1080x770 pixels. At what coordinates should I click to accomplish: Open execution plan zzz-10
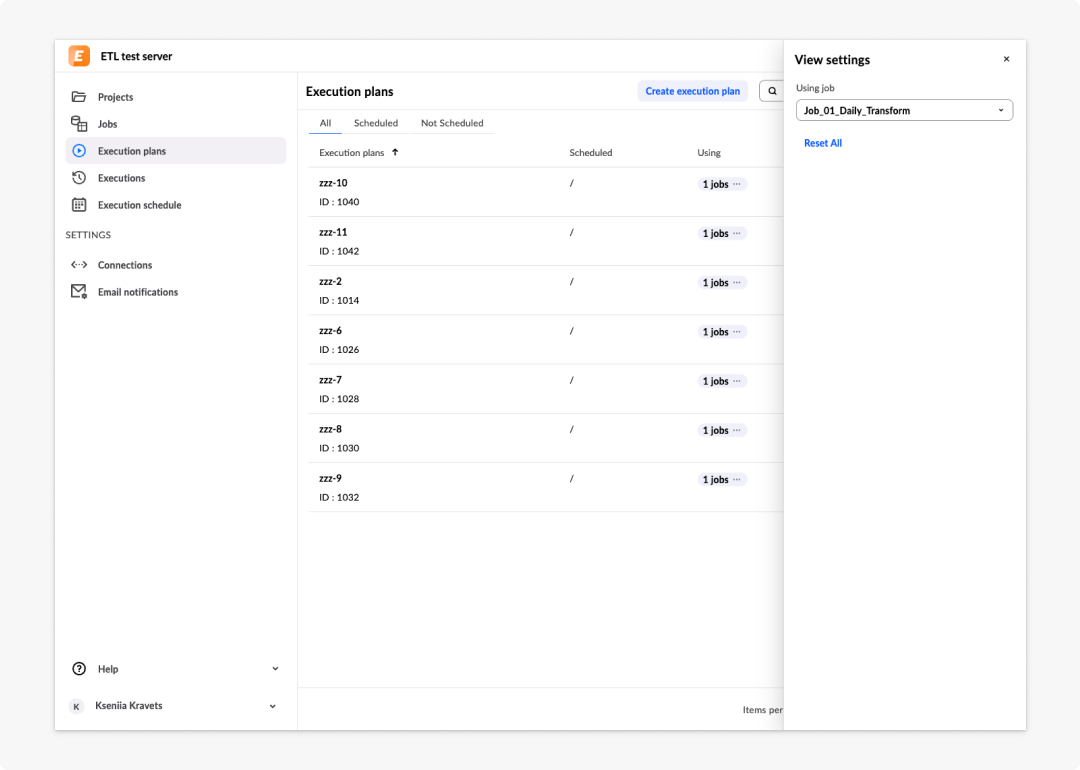pos(333,183)
